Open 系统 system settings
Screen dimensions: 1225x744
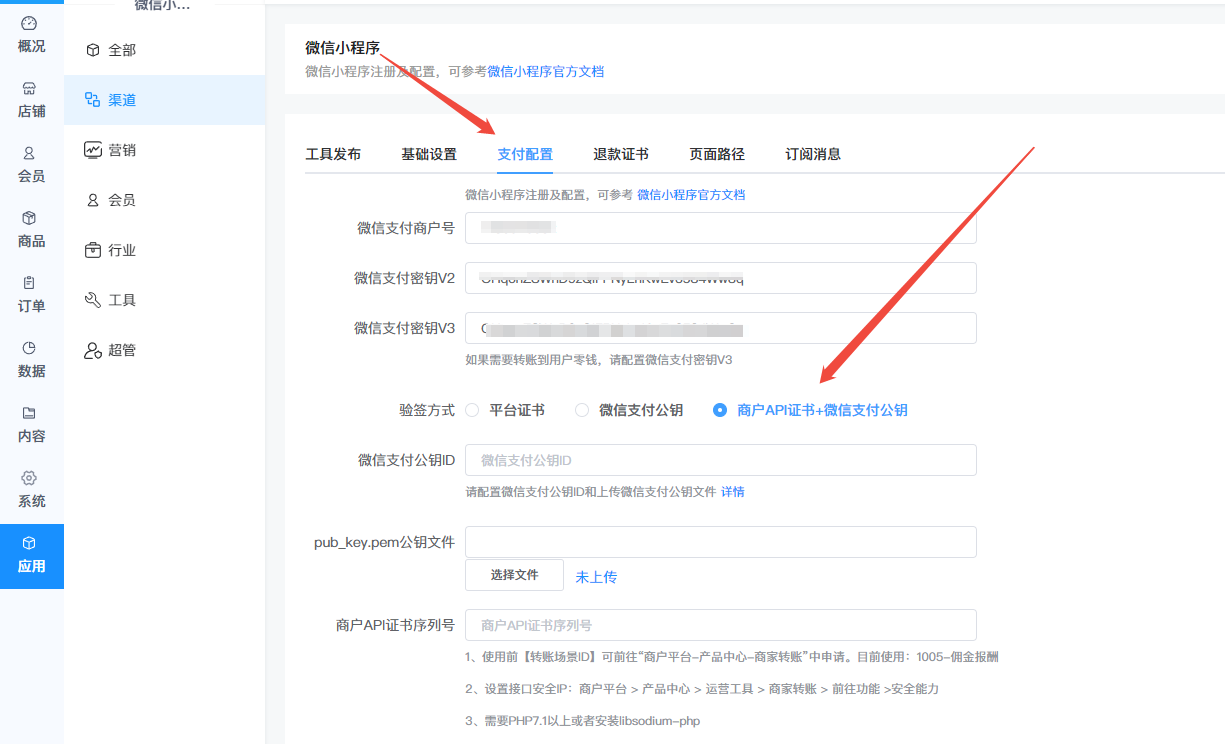click(x=31, y=489)
